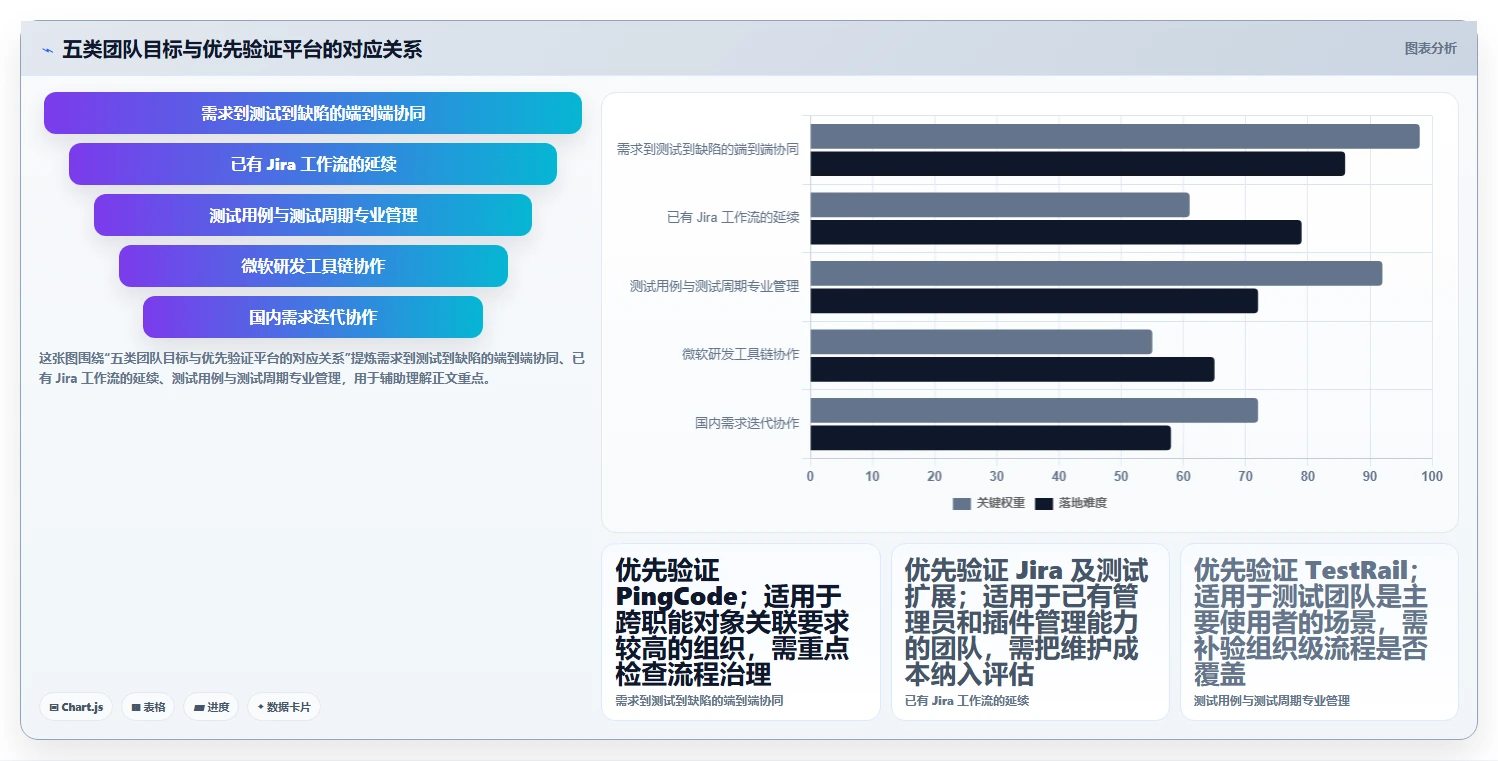This screenshot has width=1498, height=761.
Task: Click x-axis tick value 50
Action: click(1121, 476)
